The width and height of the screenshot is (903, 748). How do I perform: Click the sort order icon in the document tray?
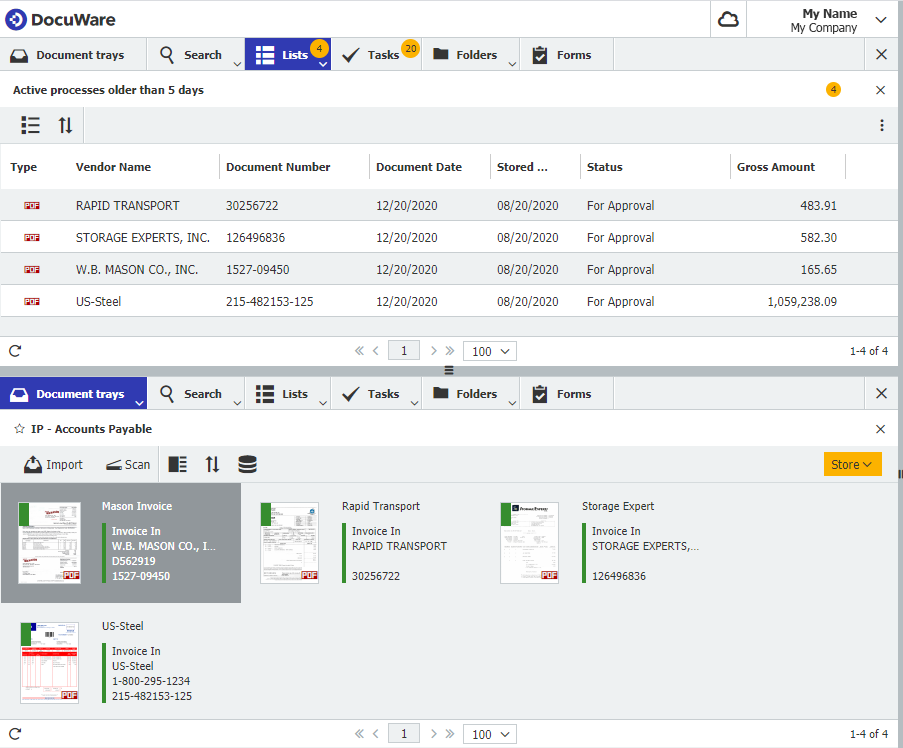point(212,464)
